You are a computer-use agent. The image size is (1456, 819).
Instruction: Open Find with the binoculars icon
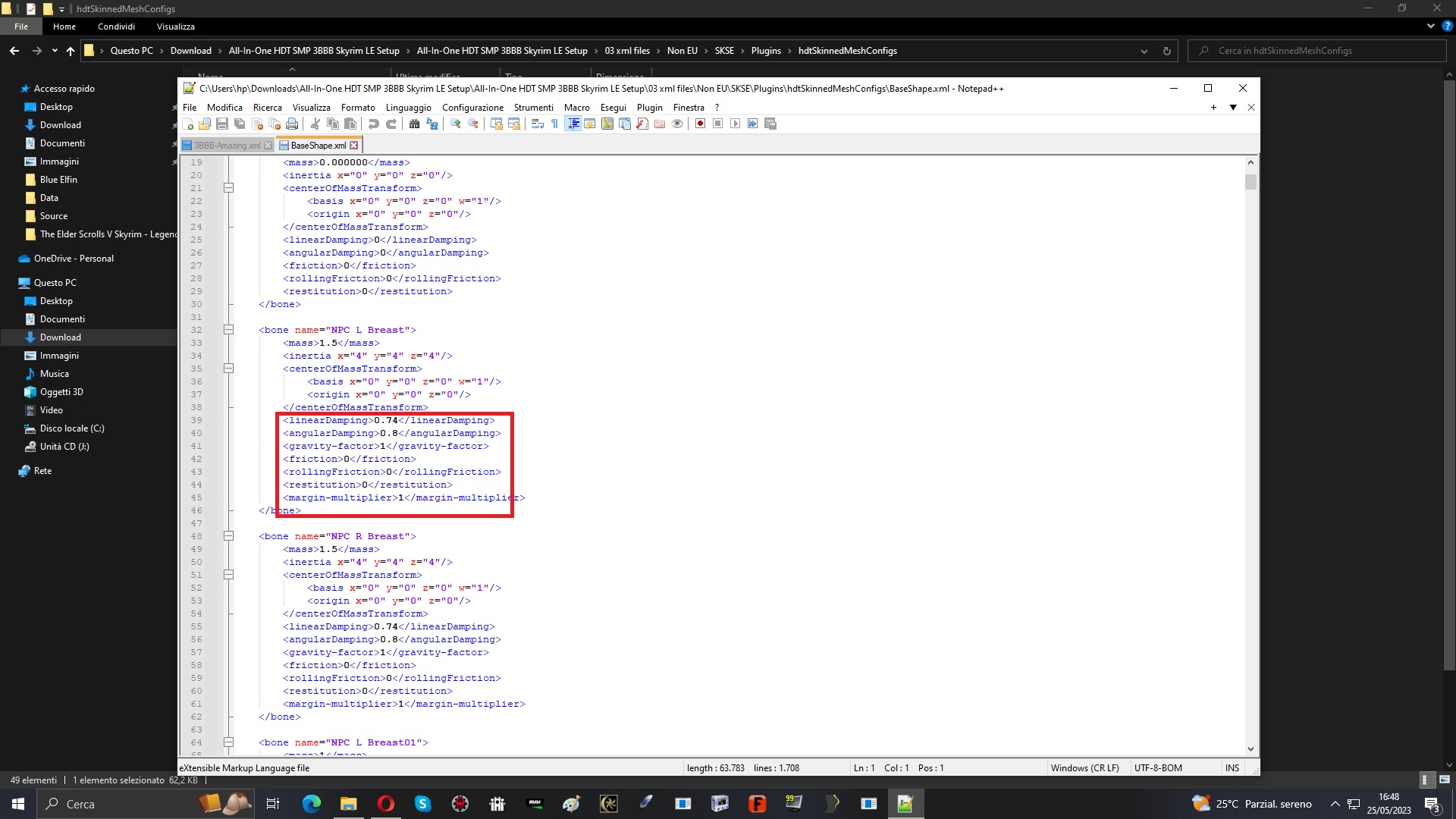click(x=415, y=124)
